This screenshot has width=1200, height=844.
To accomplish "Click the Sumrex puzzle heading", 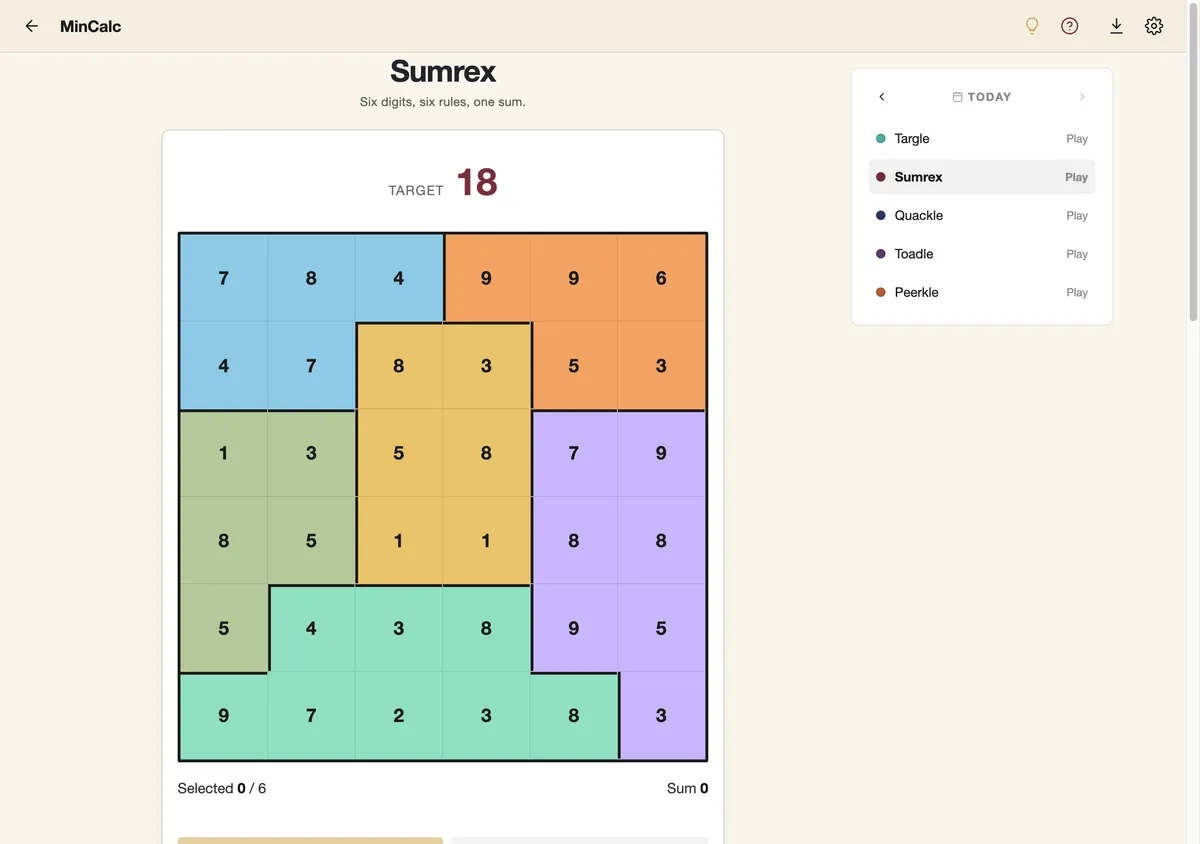I will [443, 72].
